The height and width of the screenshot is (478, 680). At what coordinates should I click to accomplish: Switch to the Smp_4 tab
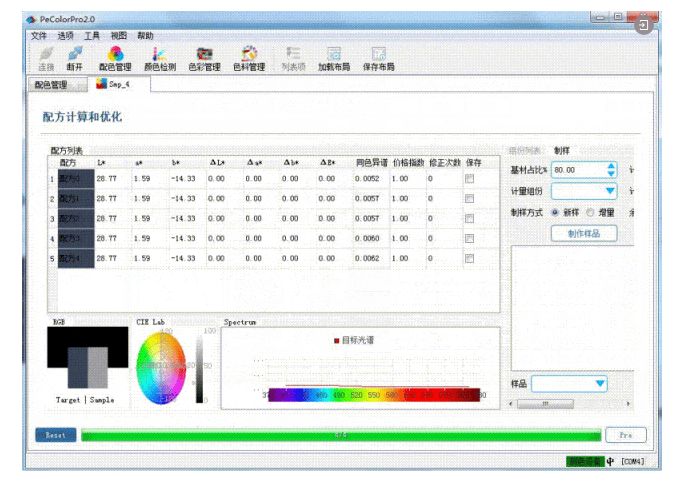point(118,85)
